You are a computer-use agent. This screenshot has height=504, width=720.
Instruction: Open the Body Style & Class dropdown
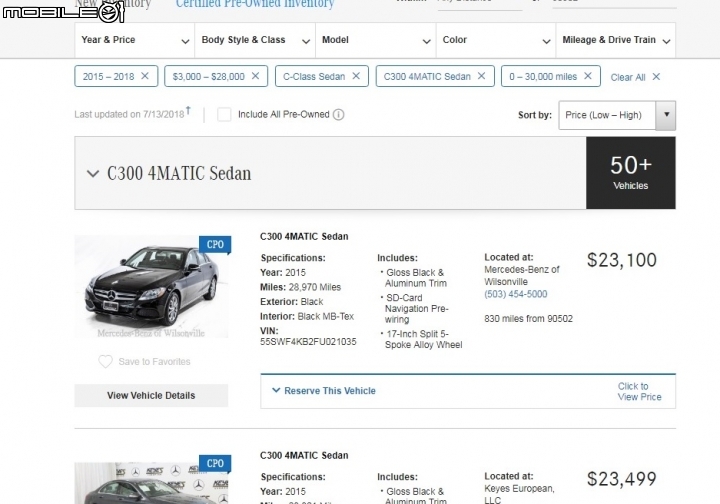point(255,40)
